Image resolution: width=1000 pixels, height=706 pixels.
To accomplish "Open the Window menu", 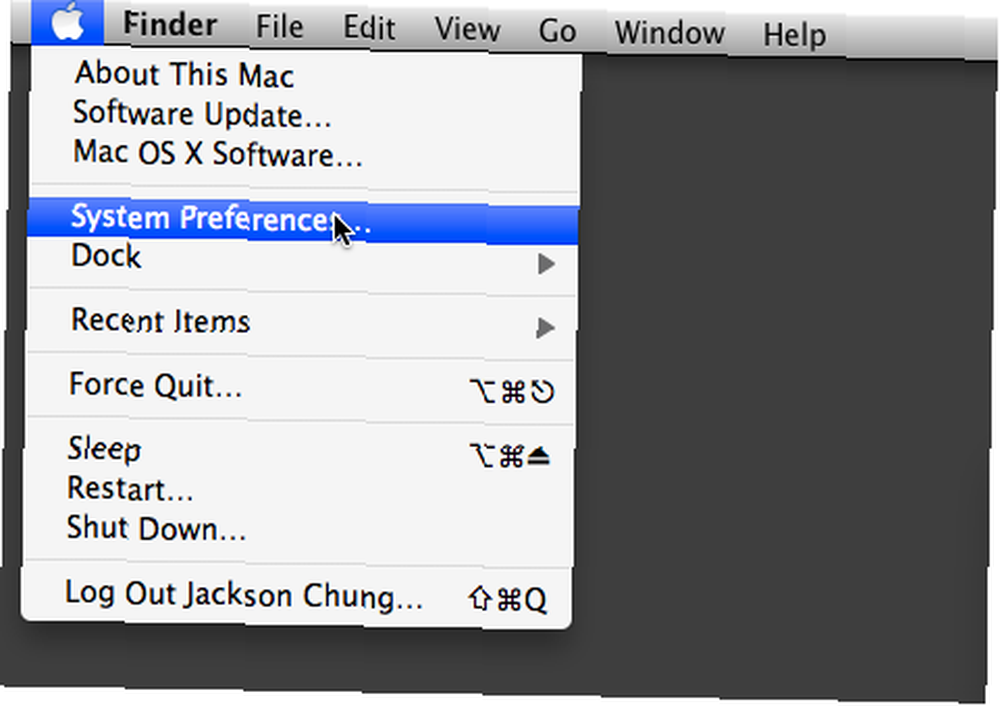I will coord(670,33).
